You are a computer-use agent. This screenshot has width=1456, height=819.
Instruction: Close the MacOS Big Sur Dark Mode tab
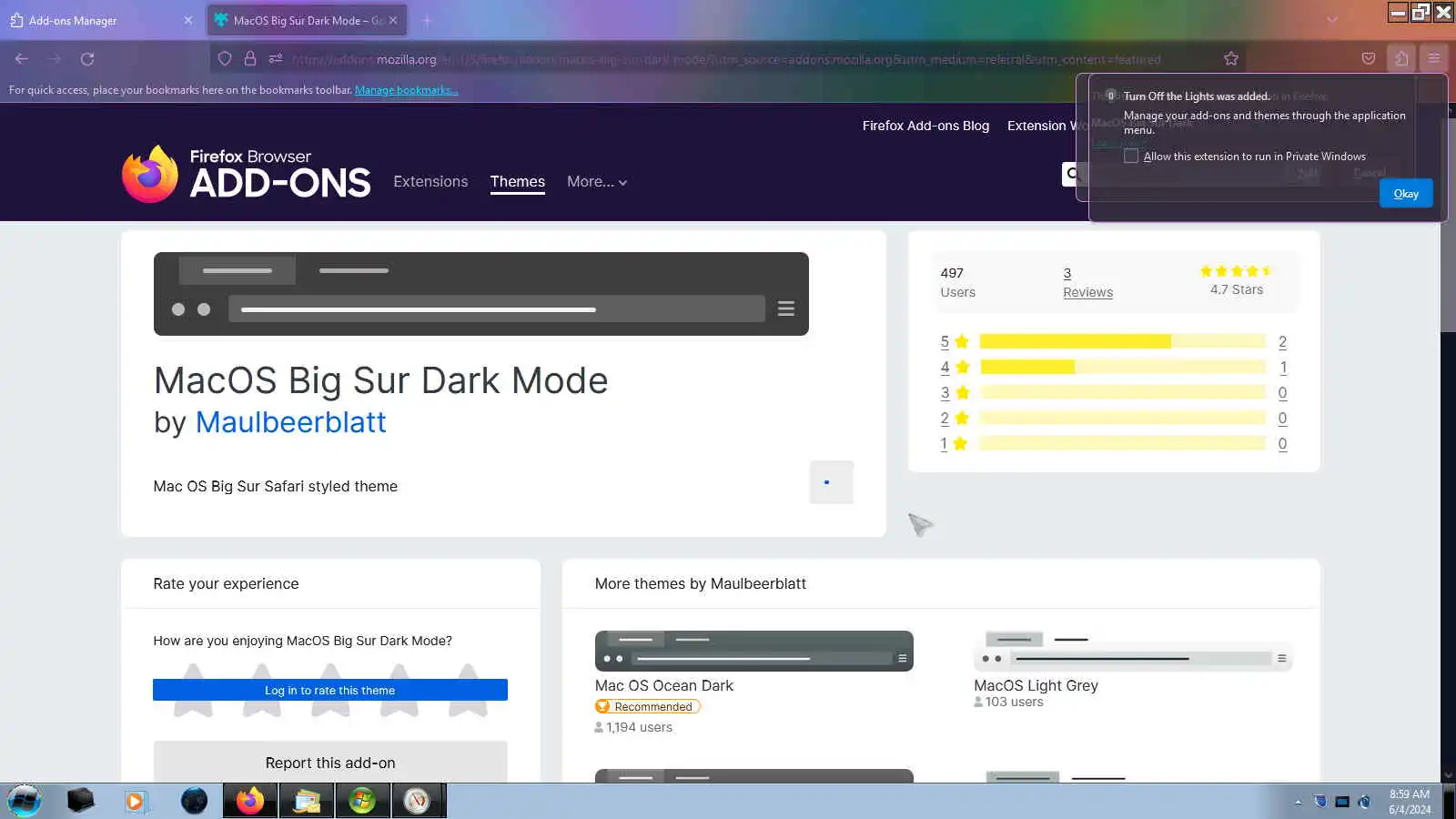click(393, 20)
